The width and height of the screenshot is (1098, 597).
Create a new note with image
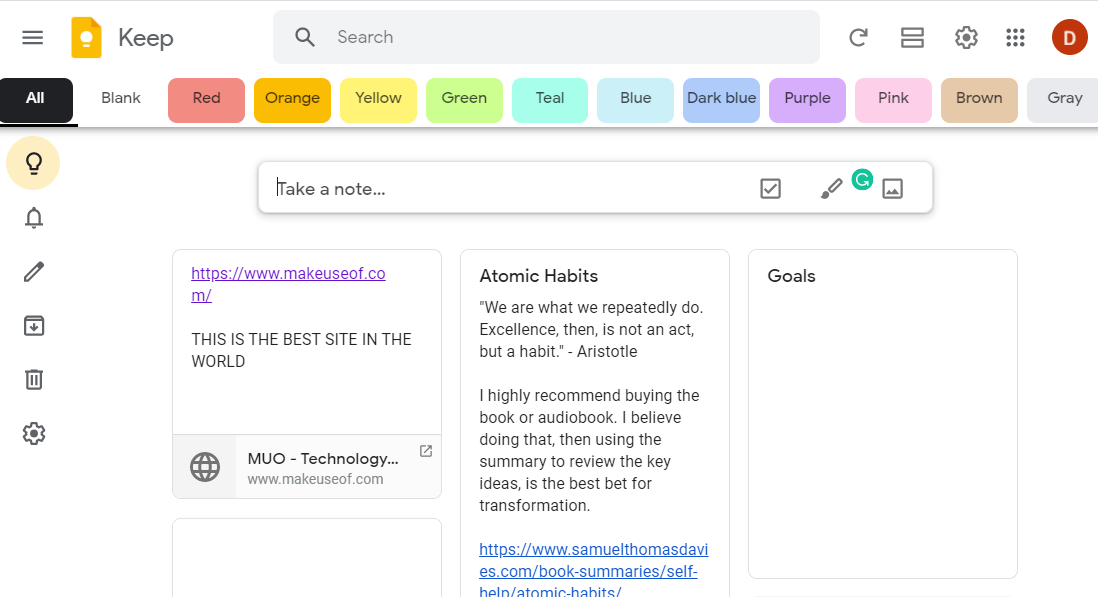point(892,188)
